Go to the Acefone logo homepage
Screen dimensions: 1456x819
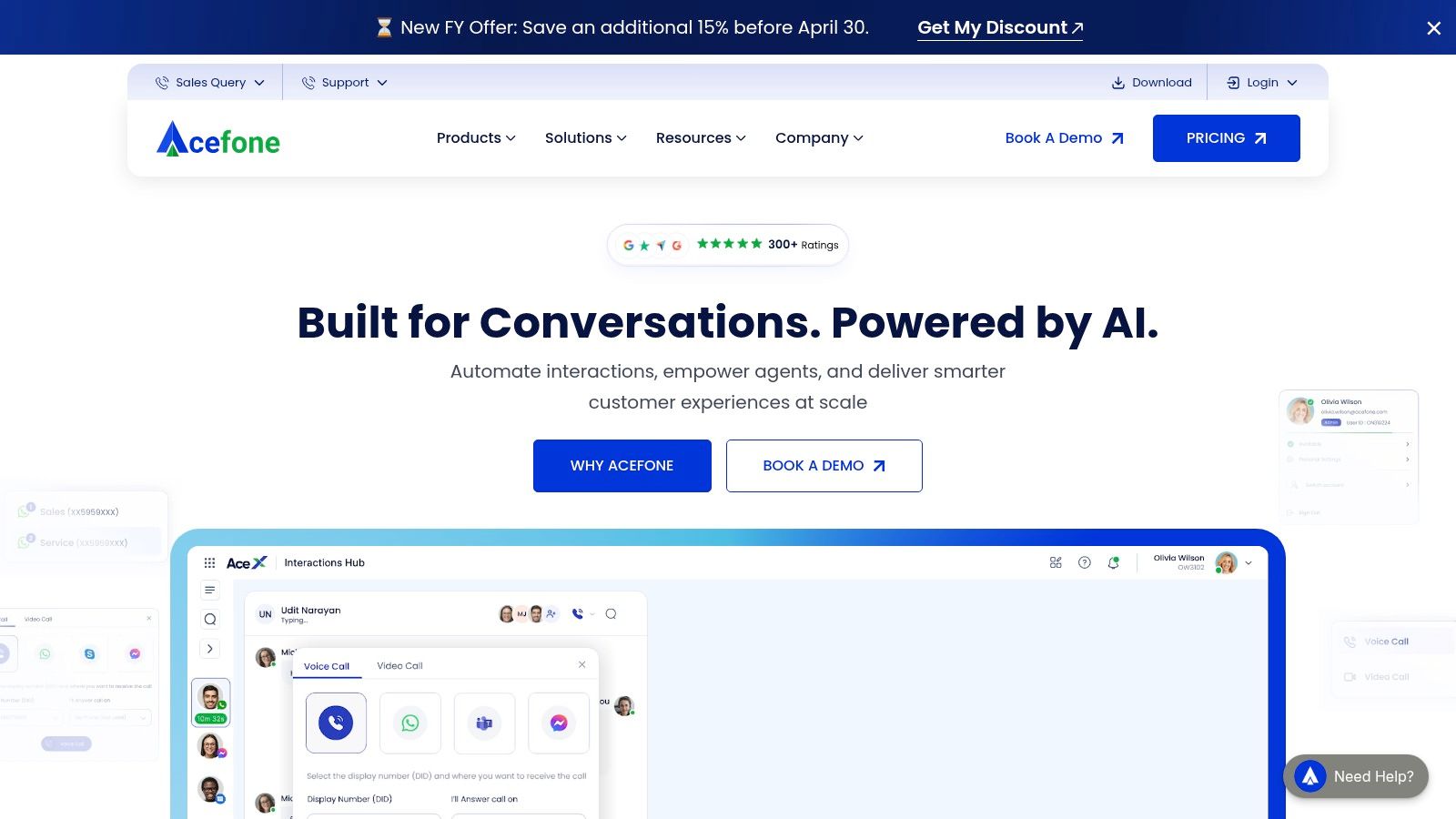coord(218,139)
